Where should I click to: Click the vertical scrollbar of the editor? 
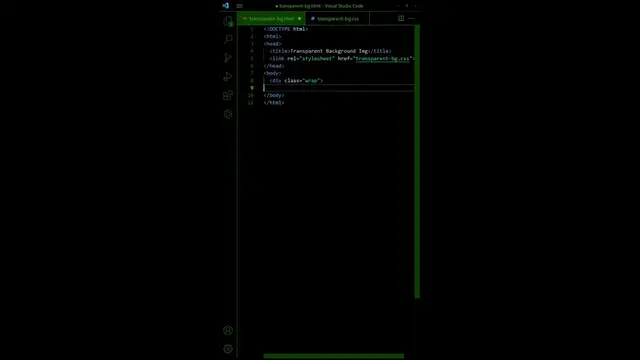(x=417, y=161)
